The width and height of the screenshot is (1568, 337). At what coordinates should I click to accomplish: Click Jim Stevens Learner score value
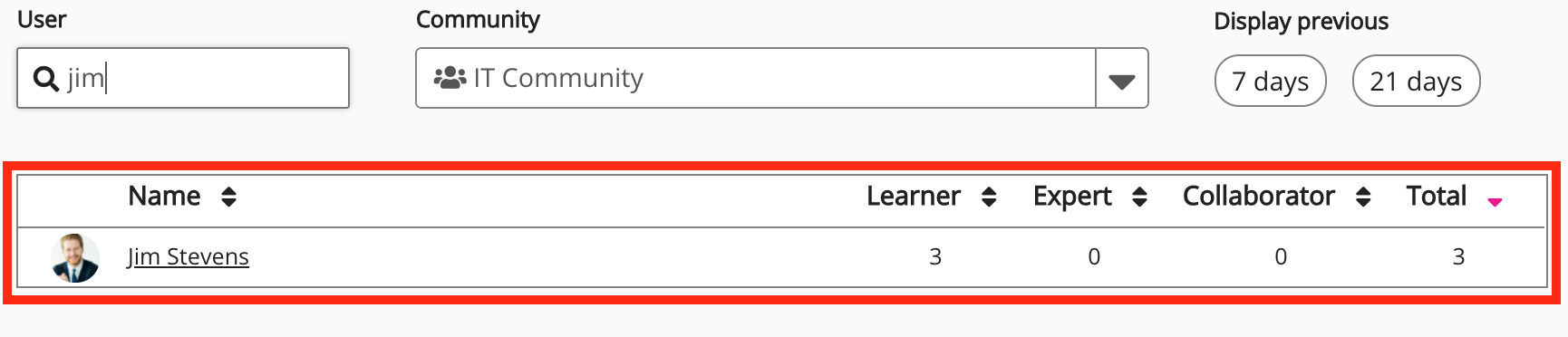[935, 257]
